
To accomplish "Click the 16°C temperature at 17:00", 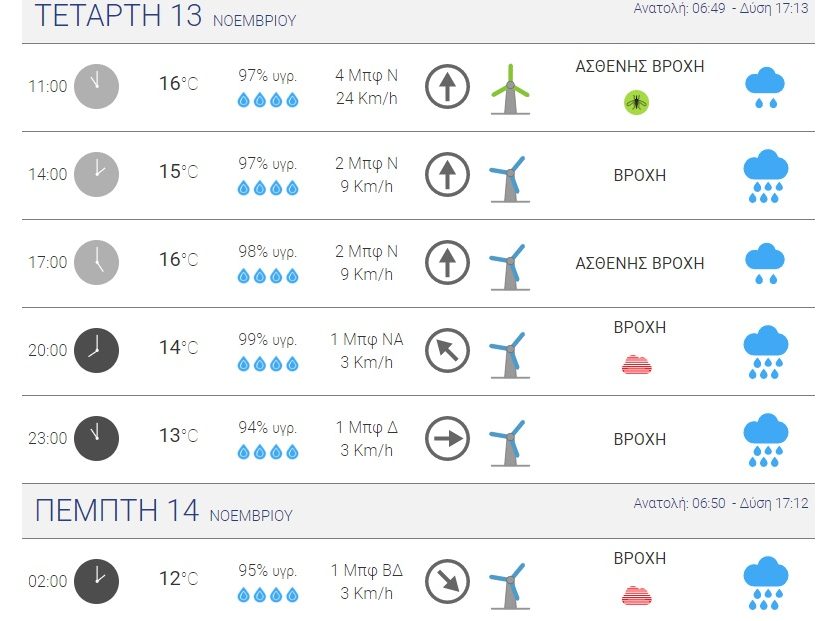I will (x=178, y=260).
